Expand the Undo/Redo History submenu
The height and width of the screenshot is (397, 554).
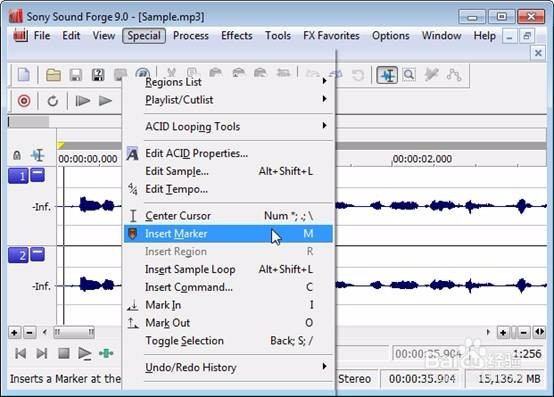tap(228, 367)
